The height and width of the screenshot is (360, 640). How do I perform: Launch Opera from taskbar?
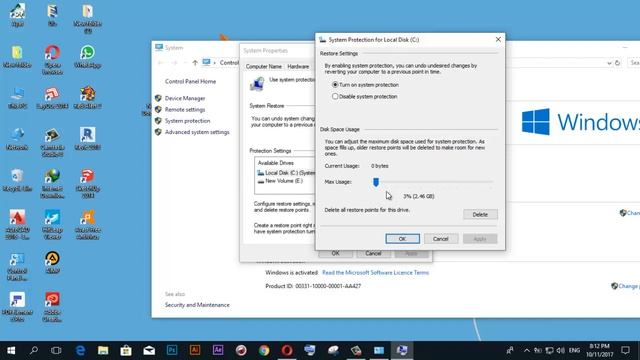click(287, 350)
